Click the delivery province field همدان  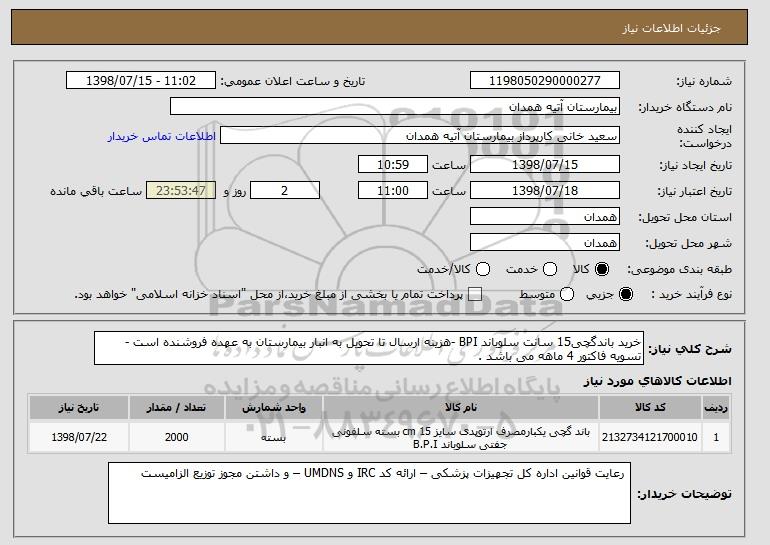coord(545,216)
